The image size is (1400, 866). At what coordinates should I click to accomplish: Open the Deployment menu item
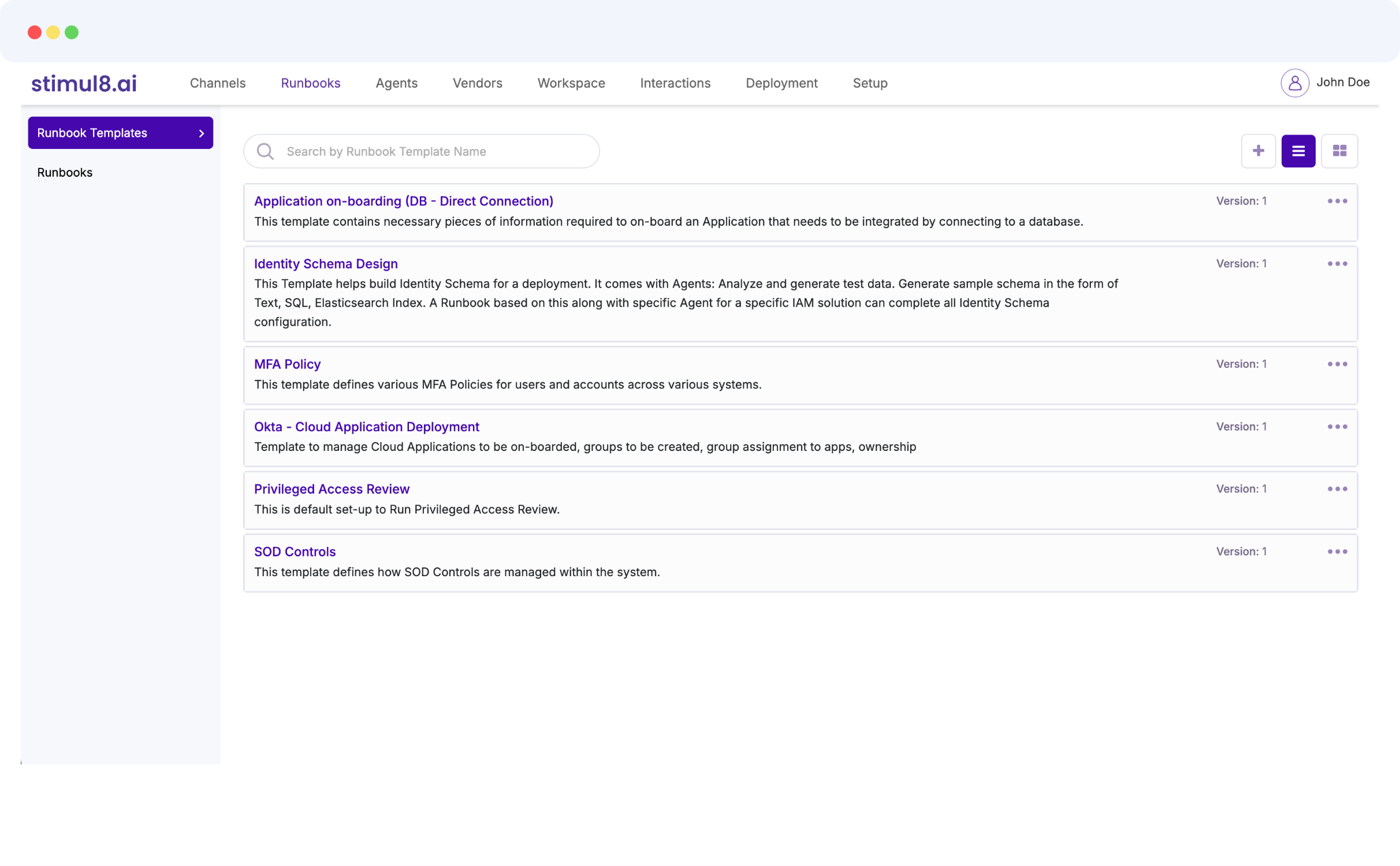pyautogui.click(x=781, y=83)
